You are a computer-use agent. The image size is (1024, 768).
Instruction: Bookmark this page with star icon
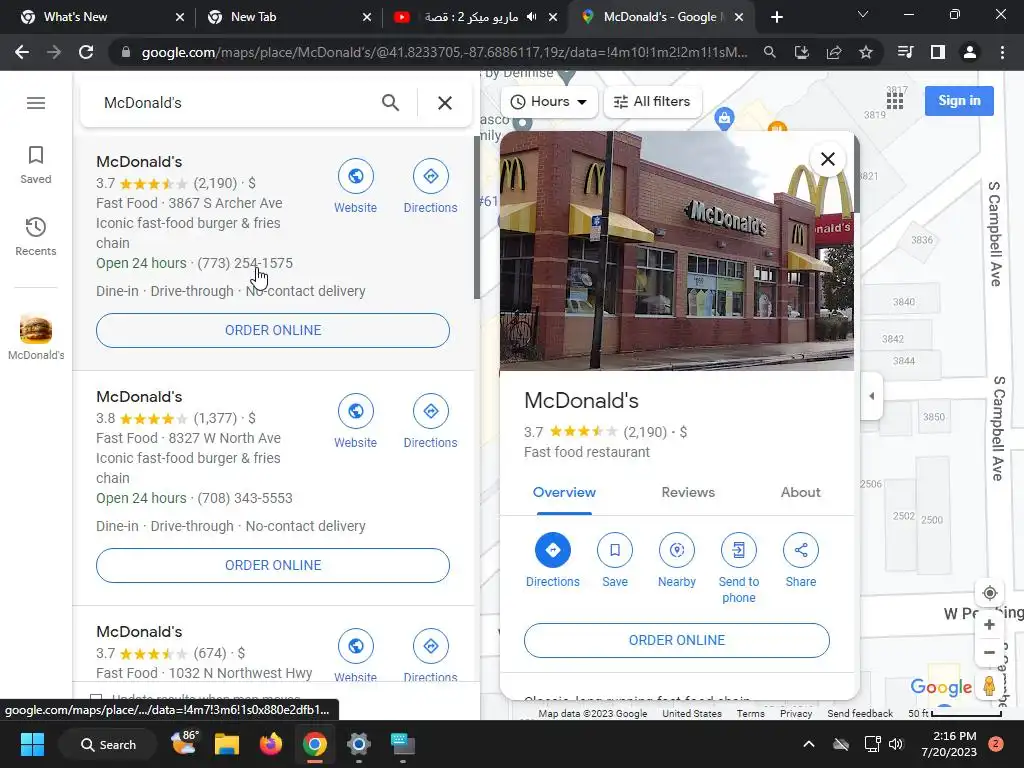(x=866, y=52)
